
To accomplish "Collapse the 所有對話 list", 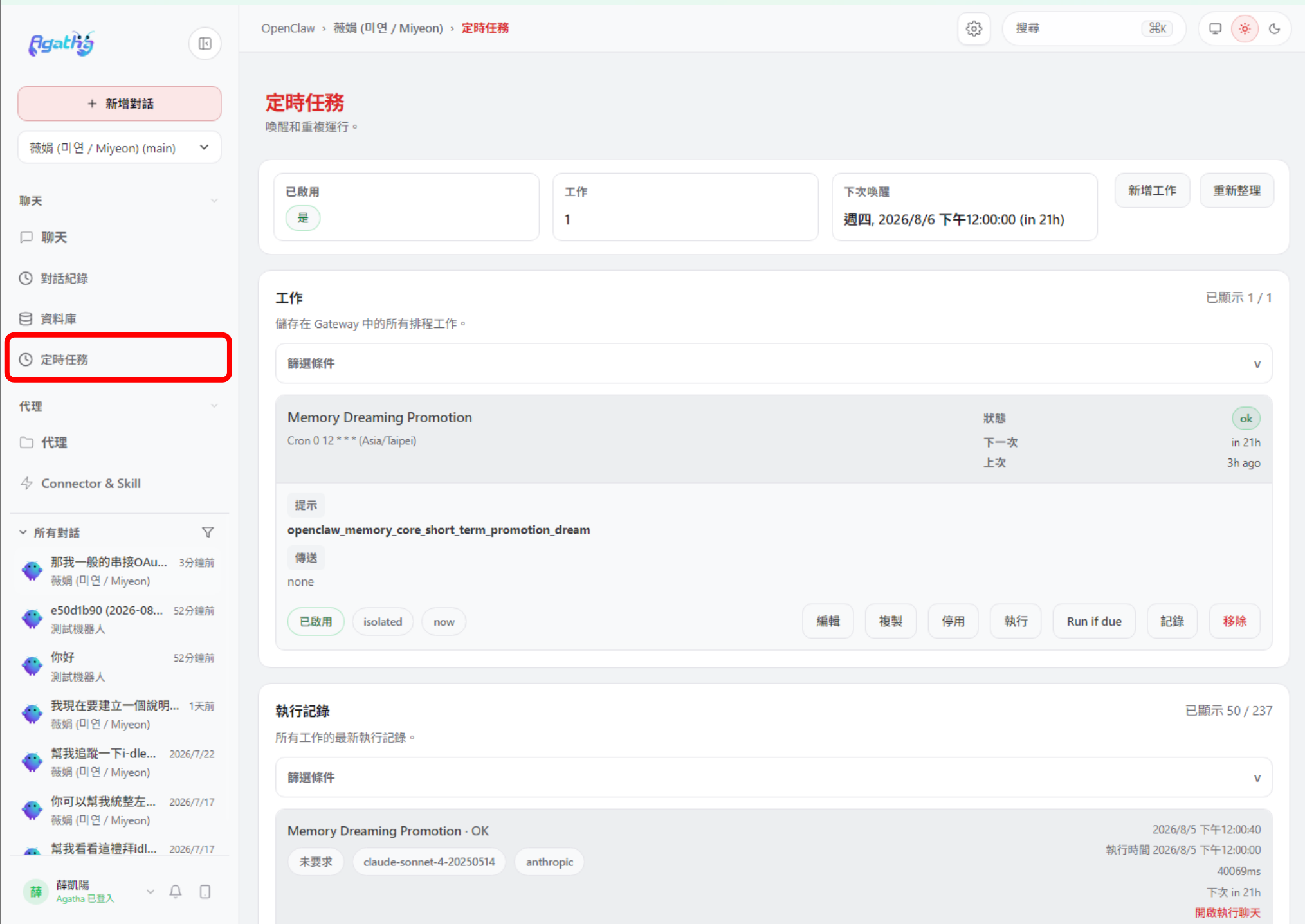I will coord(23,532).
